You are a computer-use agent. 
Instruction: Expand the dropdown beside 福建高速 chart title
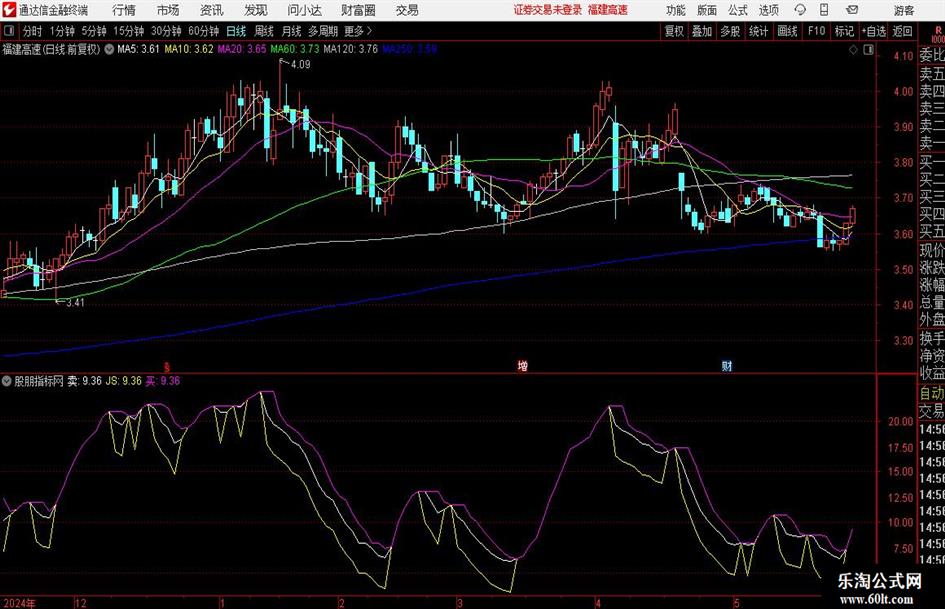coord(109,49)
